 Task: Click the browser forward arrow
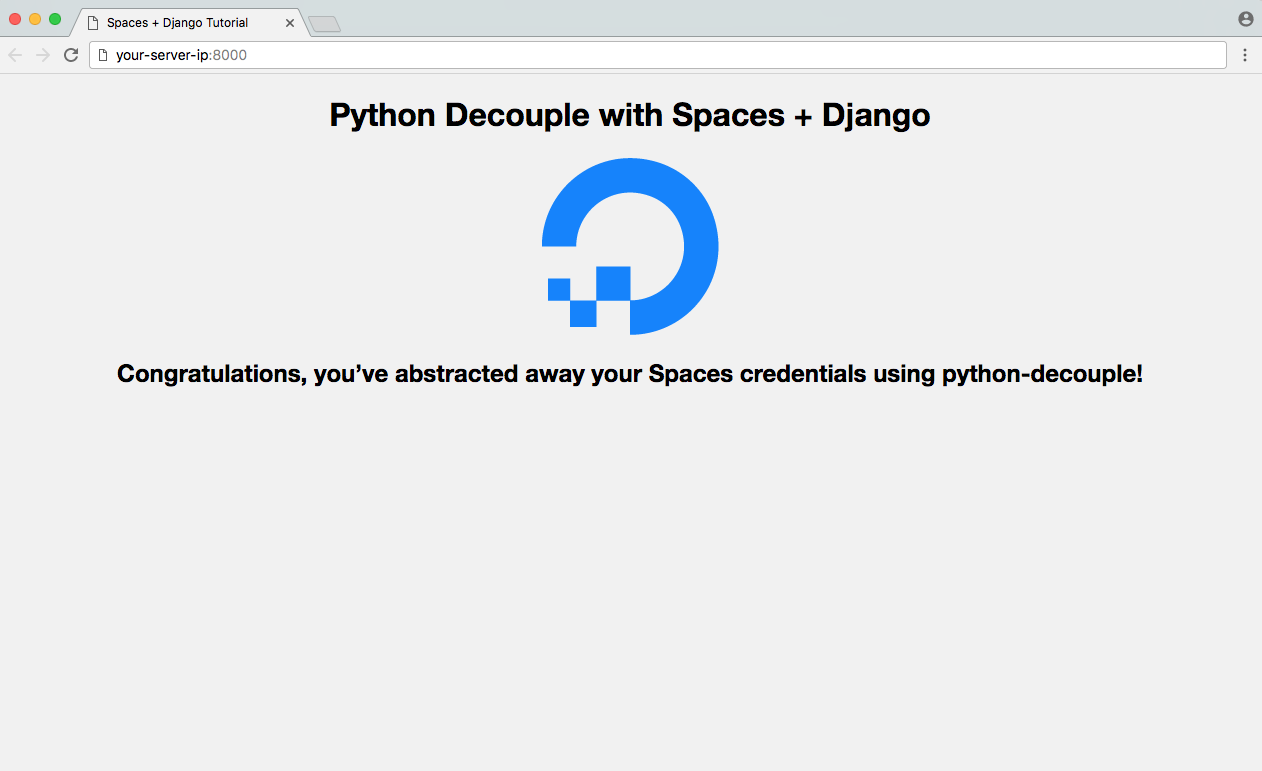pos(43,55)
